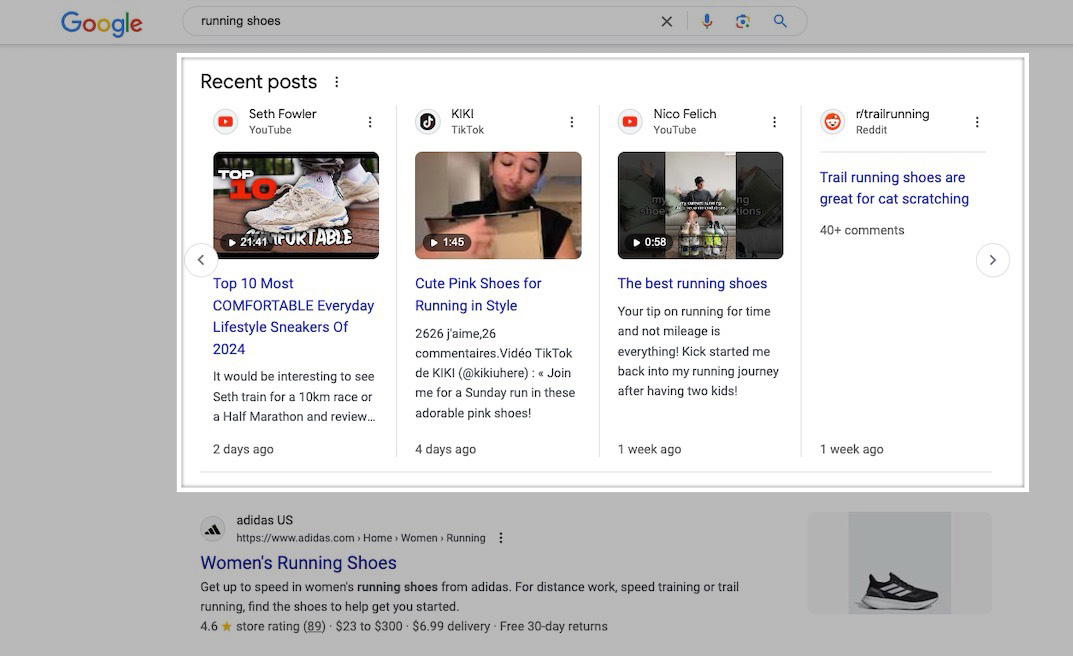Viewport: 1073px width, 656px height.
Task: Clear the search query with the X icon
Action: click(666, 21)
